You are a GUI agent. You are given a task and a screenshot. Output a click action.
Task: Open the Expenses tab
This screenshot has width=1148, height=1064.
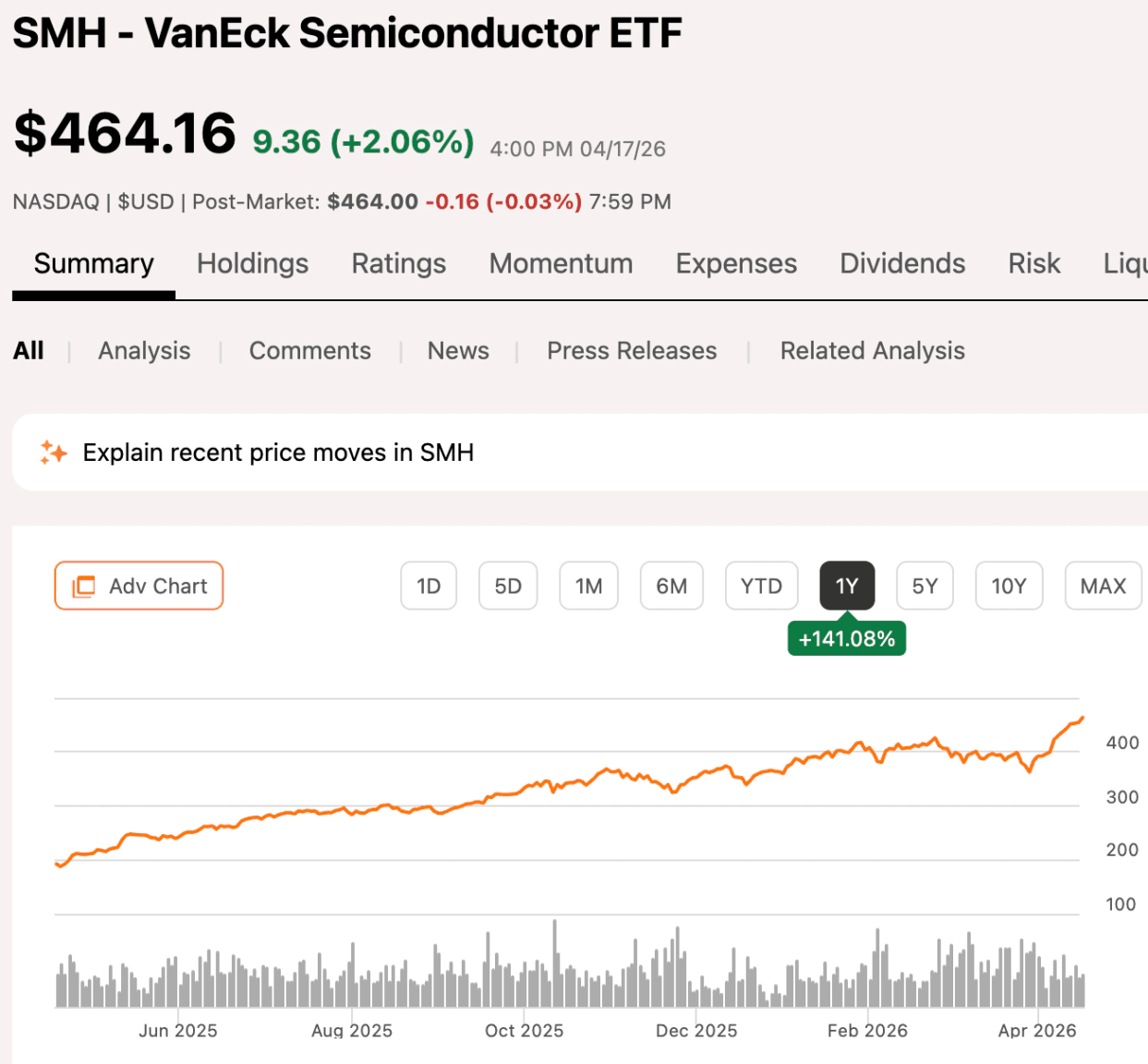736,264
